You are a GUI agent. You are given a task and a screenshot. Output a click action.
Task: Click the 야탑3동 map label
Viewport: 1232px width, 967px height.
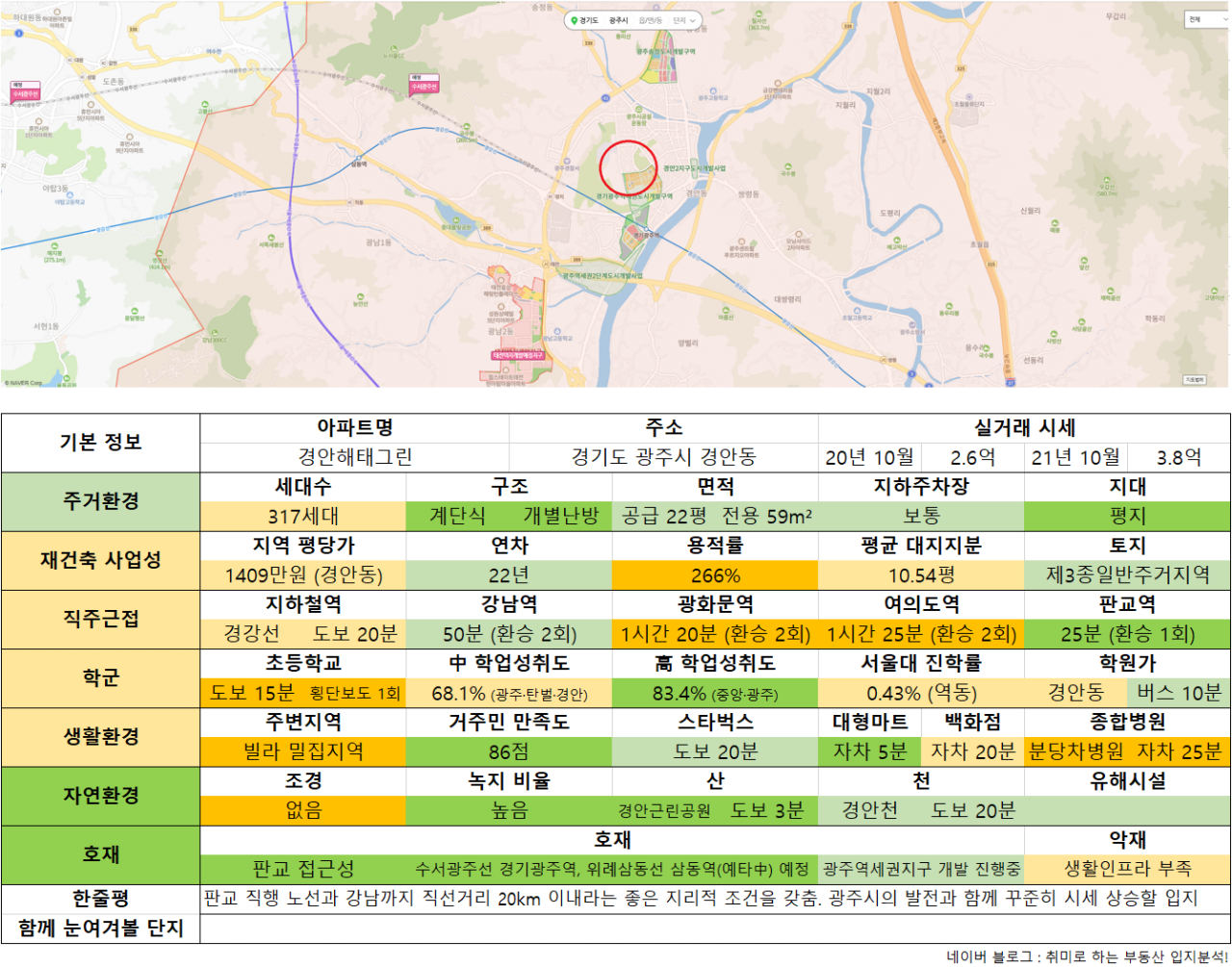[55, 189]
